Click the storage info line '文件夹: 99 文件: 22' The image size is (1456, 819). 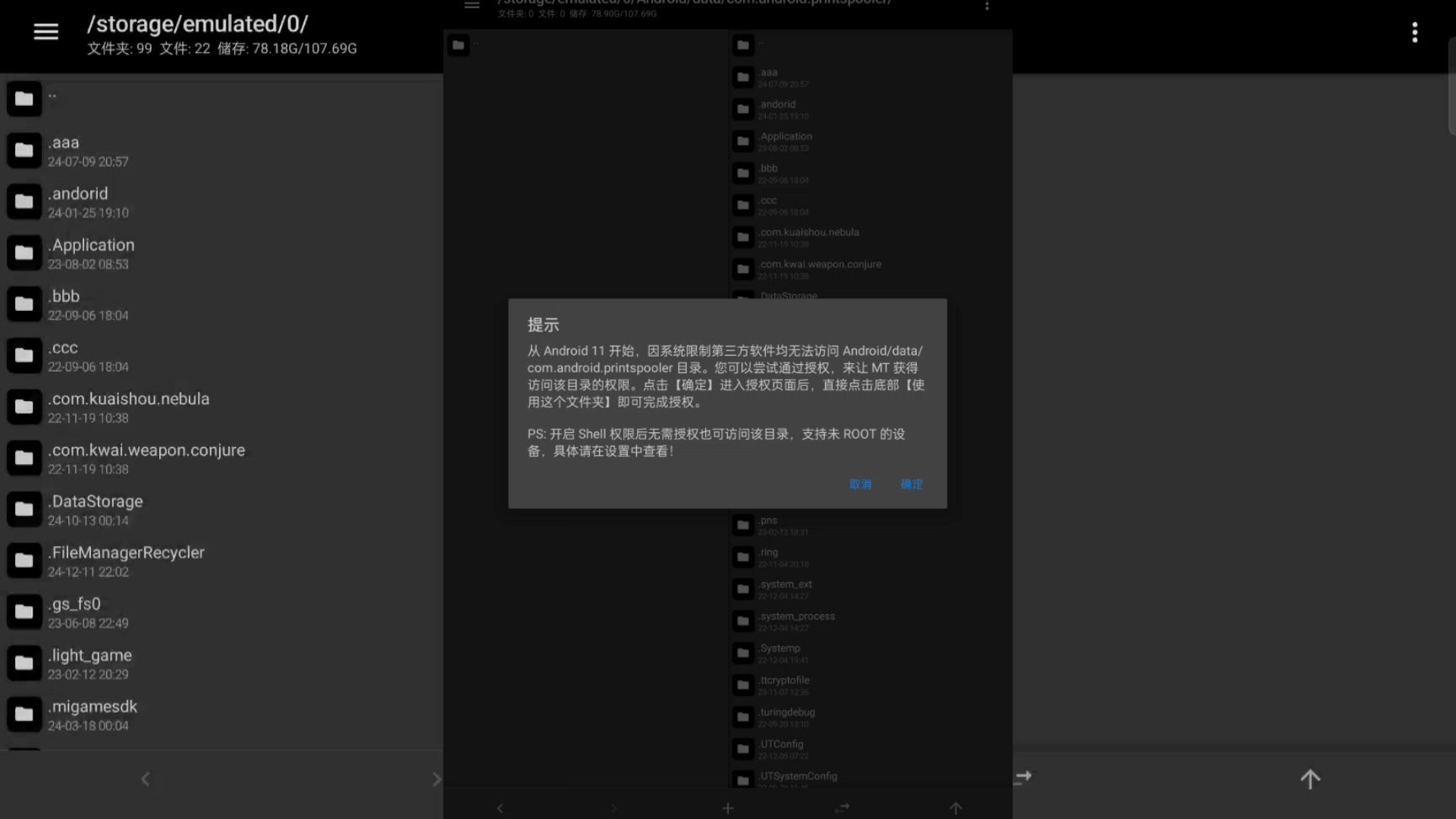click(x=149, y=49)
